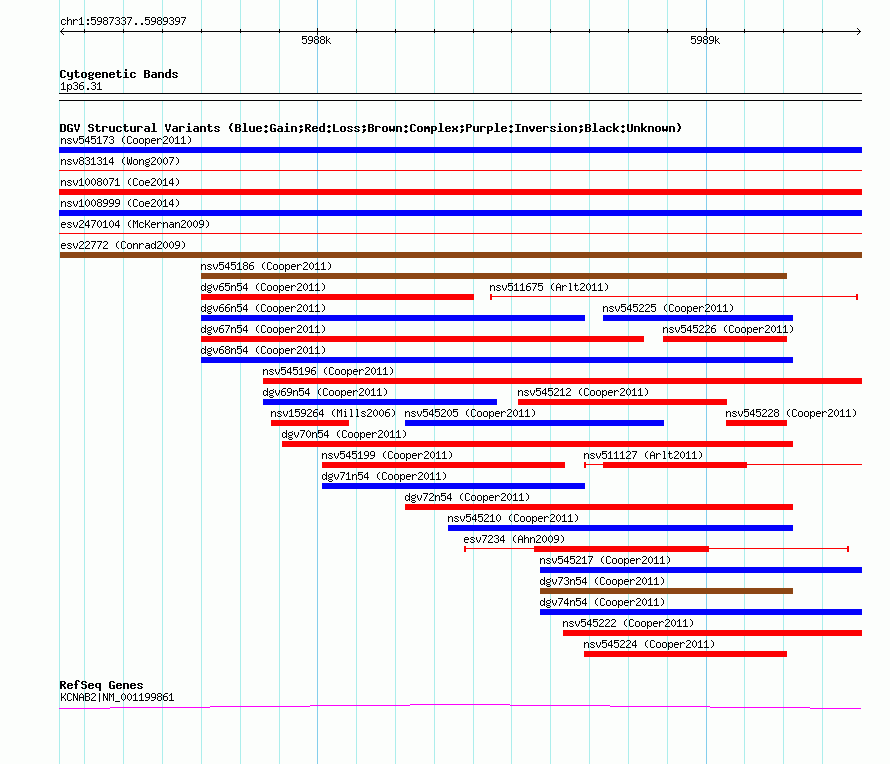The width and height of the screenshot is (890, 764).
Task: Click the 1p36.31 band label
Action: tap(81, 86)
